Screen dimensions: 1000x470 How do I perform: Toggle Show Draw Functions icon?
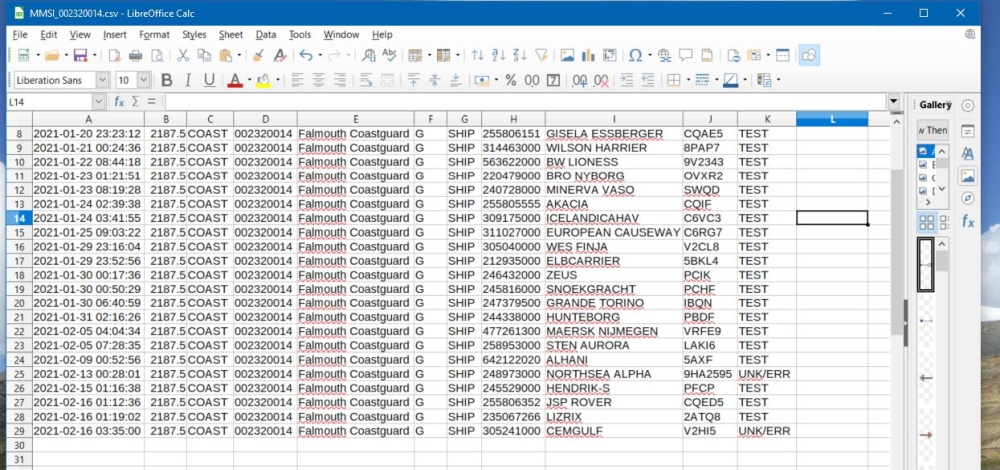click(x=809, y=55)
